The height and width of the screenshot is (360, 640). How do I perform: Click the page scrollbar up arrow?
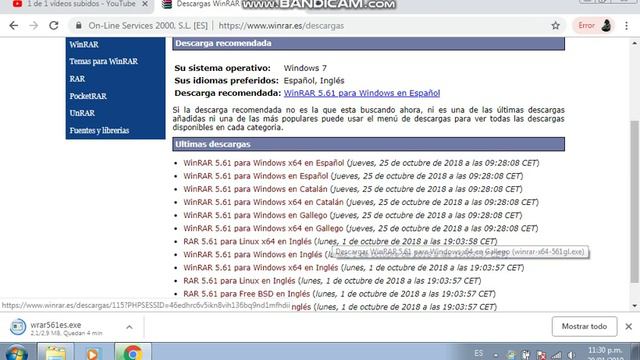(634, 43)
